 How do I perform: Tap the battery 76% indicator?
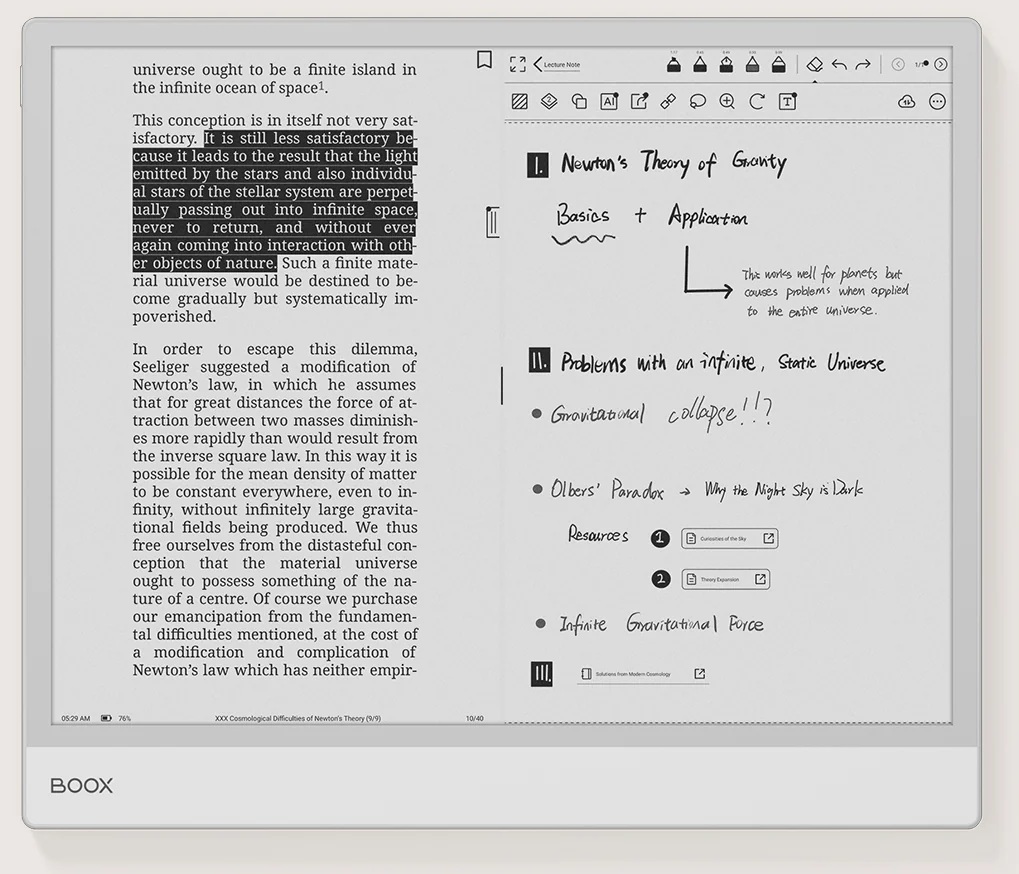click(116, 718)
